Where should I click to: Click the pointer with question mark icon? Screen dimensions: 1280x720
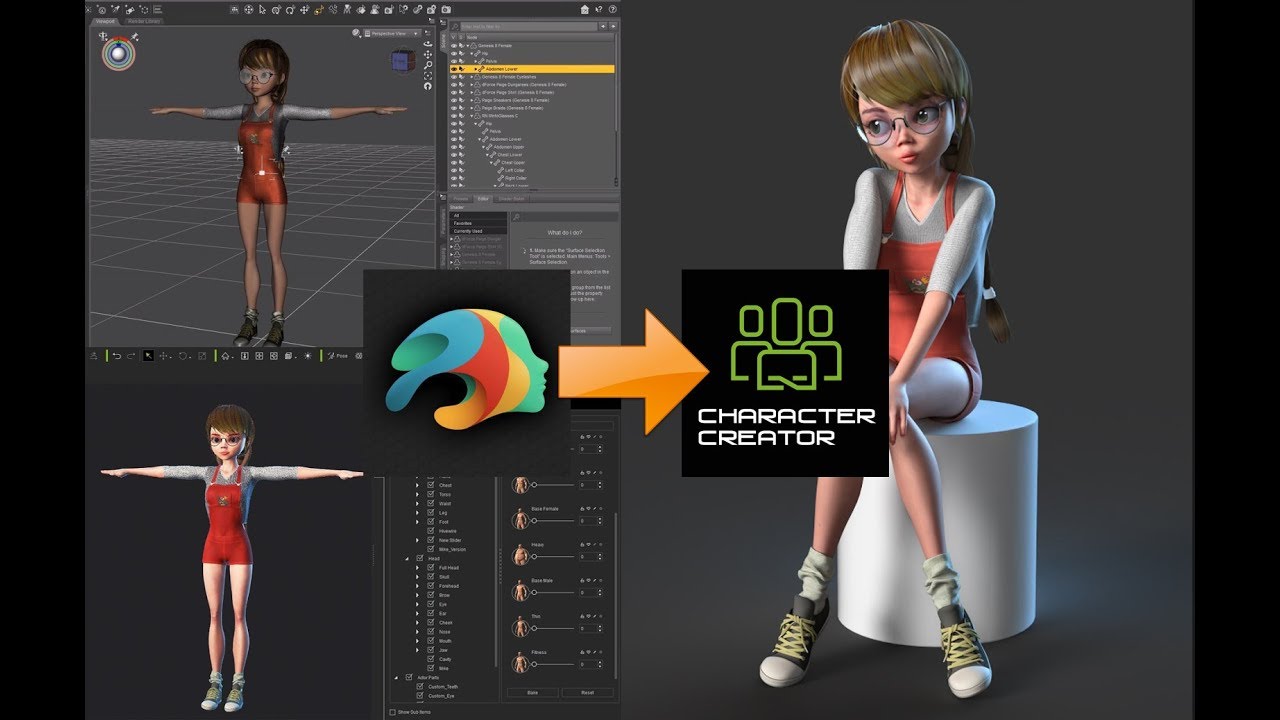click(x=598, y=9)
